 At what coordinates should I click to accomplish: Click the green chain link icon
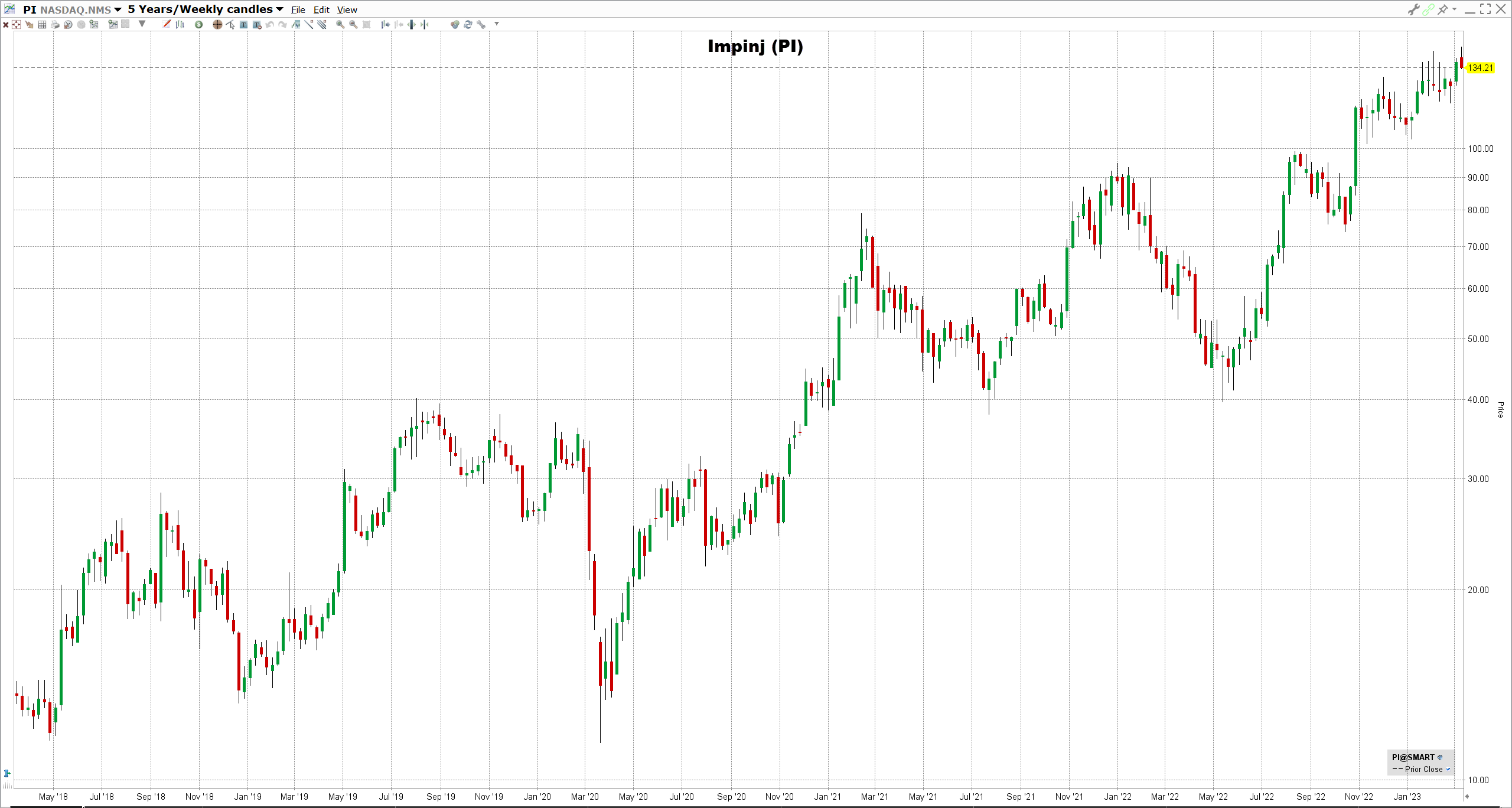pos(1428,9)
